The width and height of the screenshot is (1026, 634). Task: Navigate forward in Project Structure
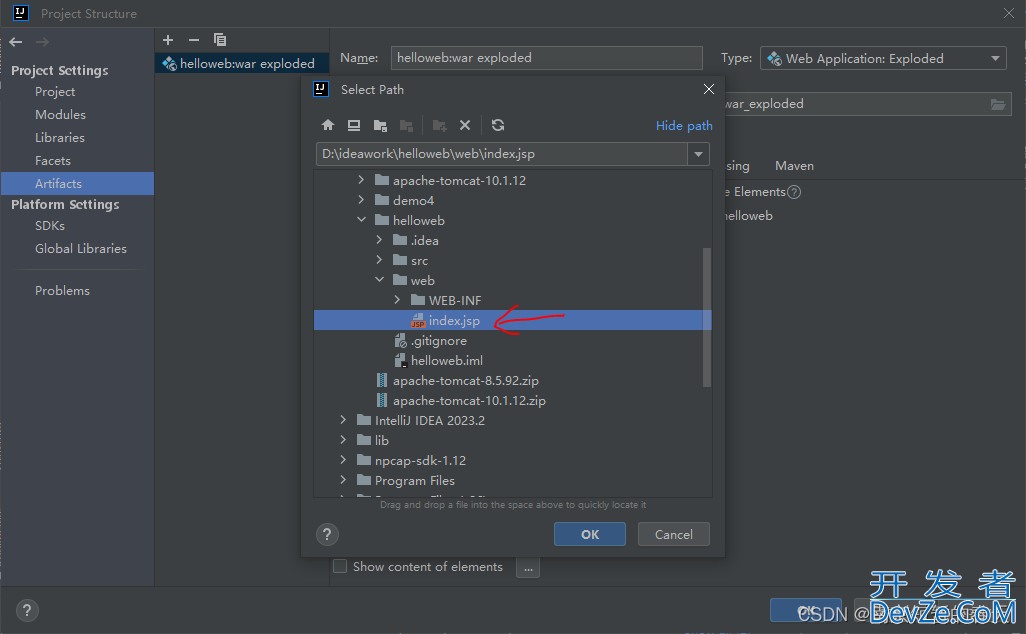click(x=43, y=42)
